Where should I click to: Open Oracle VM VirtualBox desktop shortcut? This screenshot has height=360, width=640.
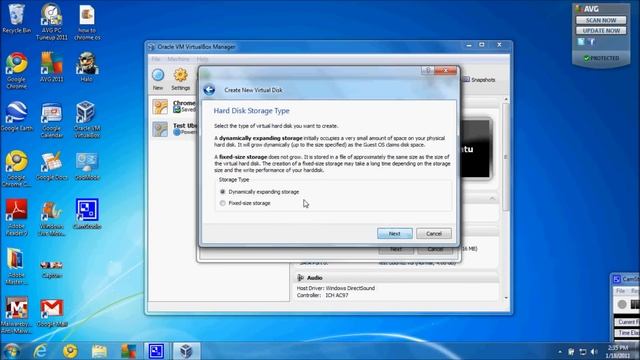click(x=87, y=119)
